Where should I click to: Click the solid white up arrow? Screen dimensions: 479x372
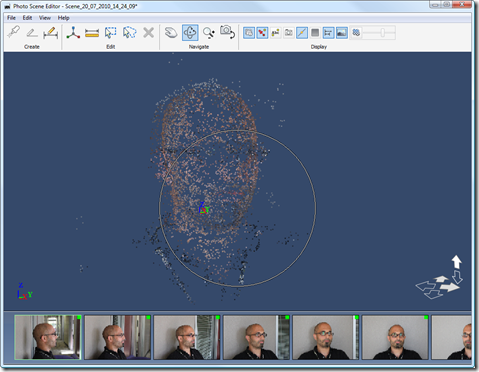click(457, 262)
